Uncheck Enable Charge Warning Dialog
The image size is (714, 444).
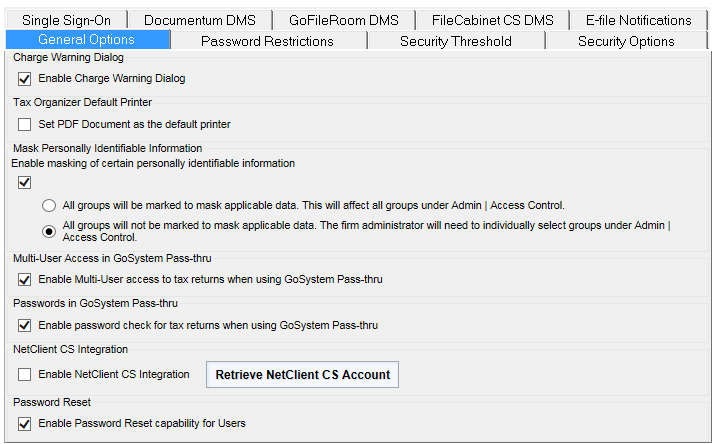point(25,79)
